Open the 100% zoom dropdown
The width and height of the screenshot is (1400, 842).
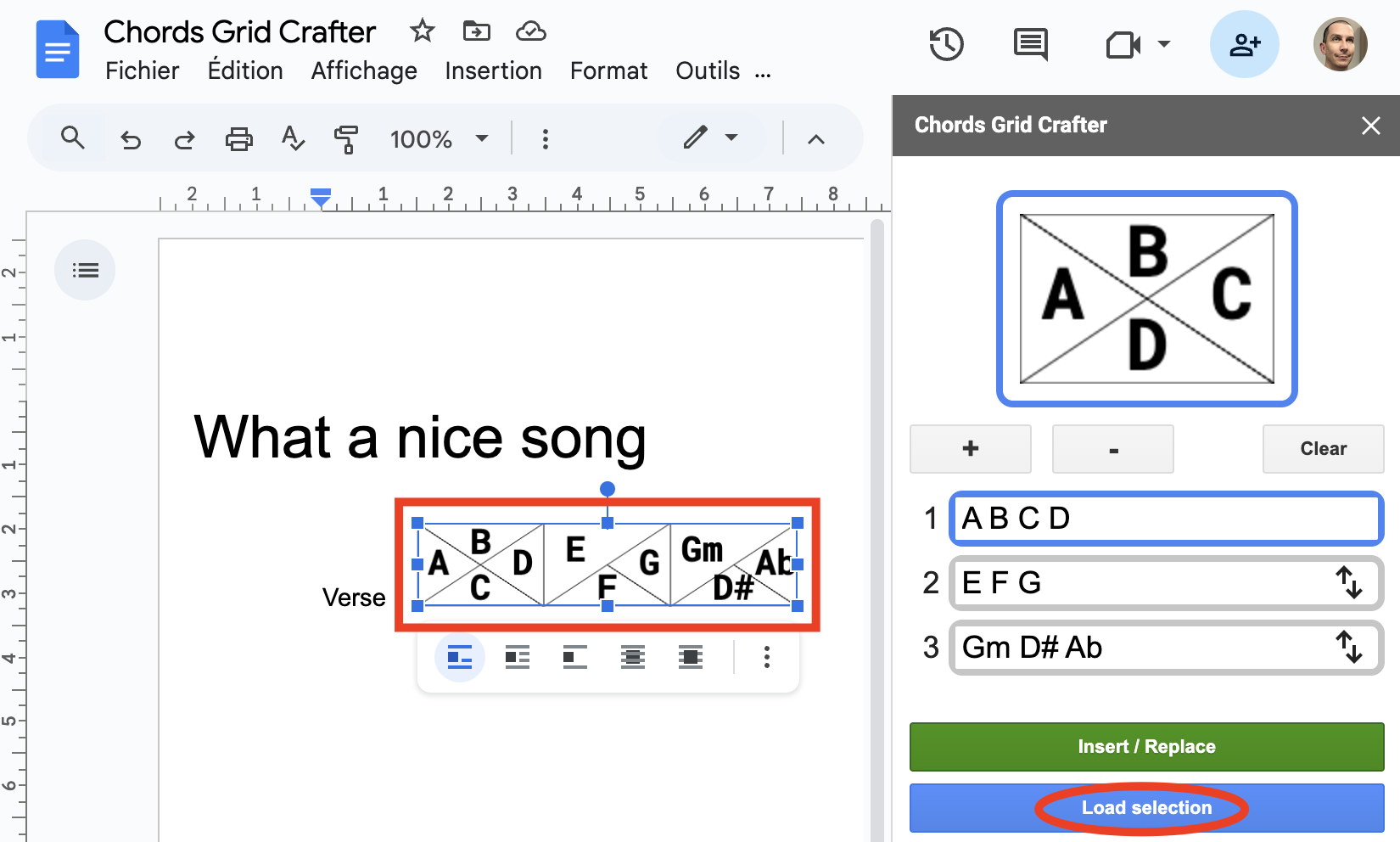[439, 139]
